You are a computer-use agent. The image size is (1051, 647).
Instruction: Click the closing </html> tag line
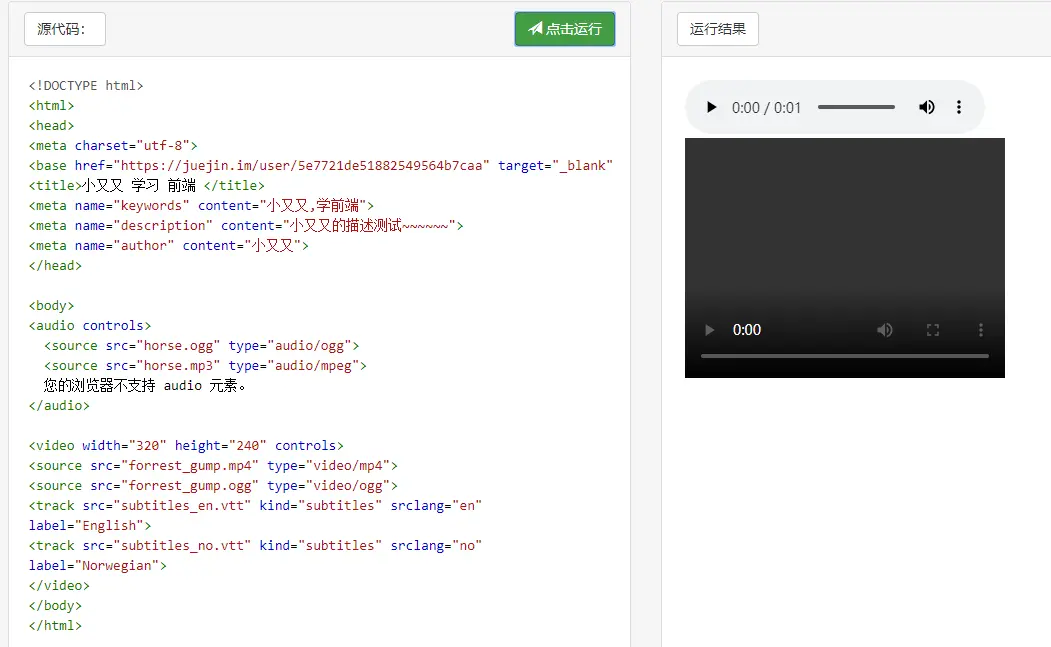[x=55, y=625]
